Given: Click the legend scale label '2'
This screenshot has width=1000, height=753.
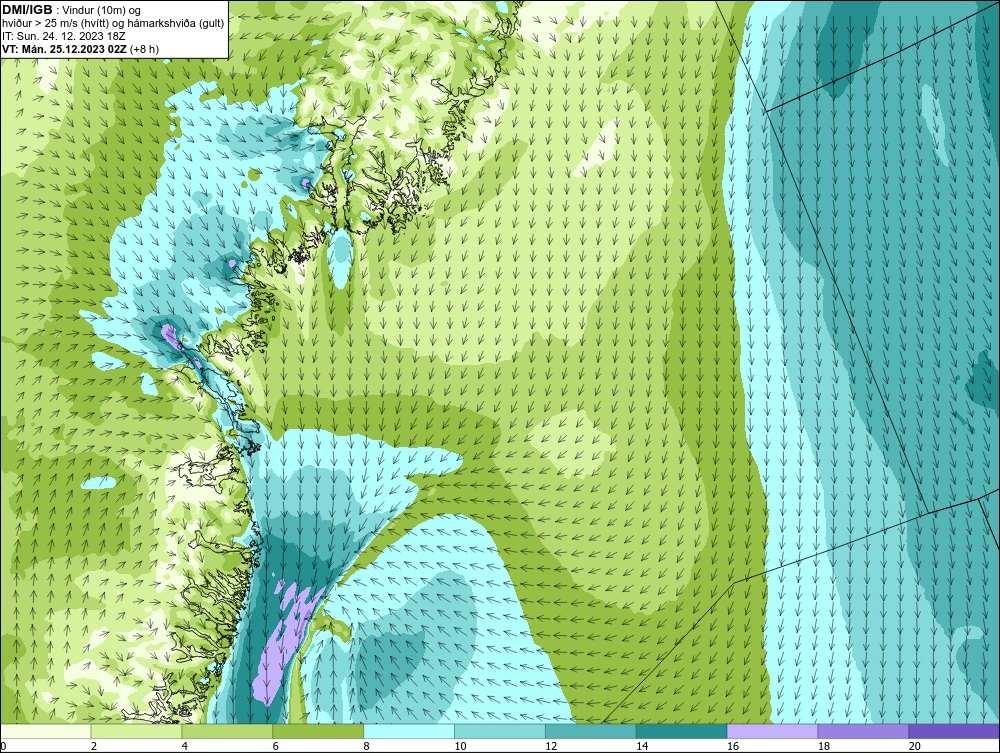Looking at the screenshot, I should [x=94, y=746].
